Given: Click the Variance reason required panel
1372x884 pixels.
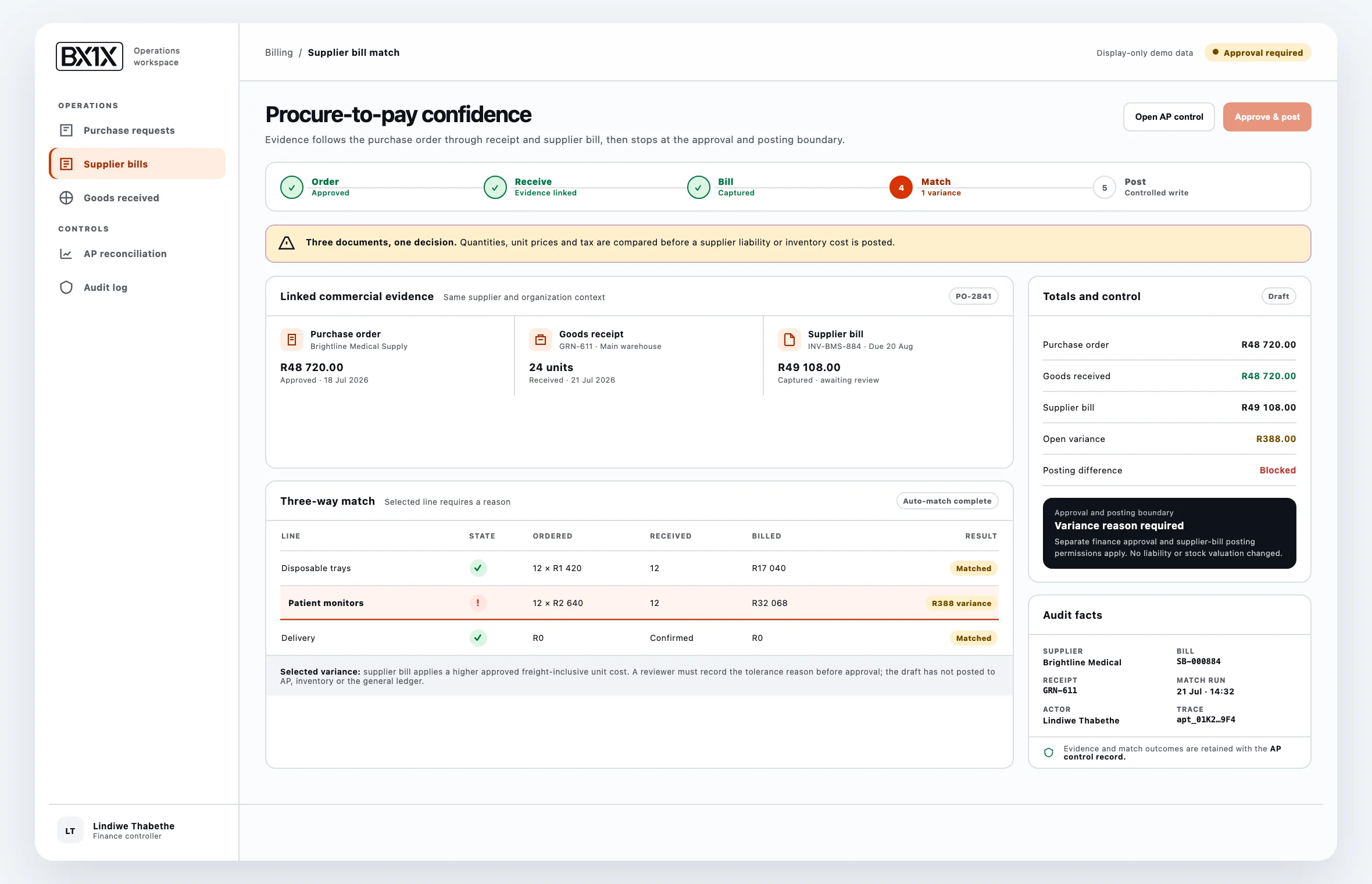Looking at the screenshot, I should tap(1169, 533).
